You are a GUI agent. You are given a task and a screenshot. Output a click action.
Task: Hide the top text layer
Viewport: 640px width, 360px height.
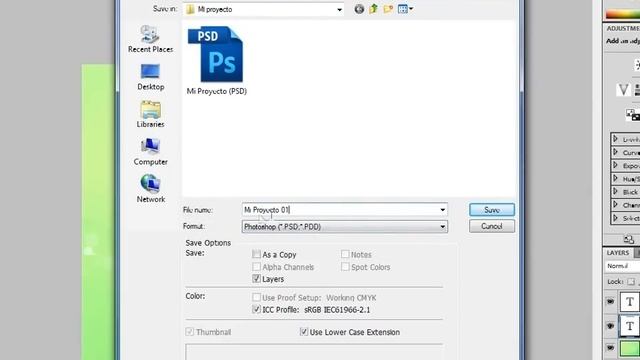(x=610, y=302)
